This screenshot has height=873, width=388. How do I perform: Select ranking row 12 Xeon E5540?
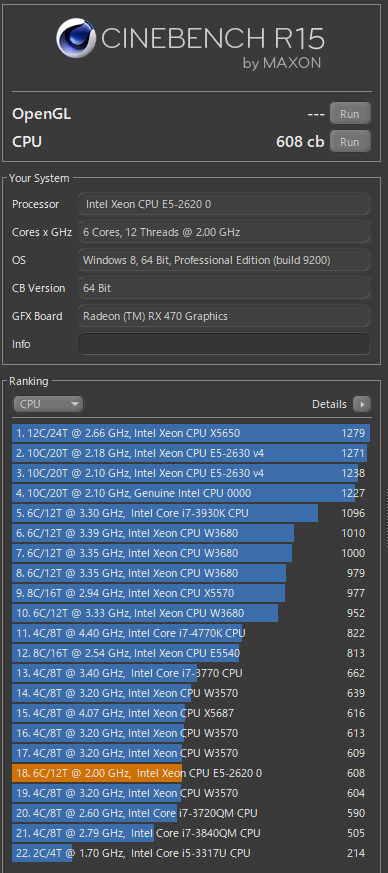191,654
